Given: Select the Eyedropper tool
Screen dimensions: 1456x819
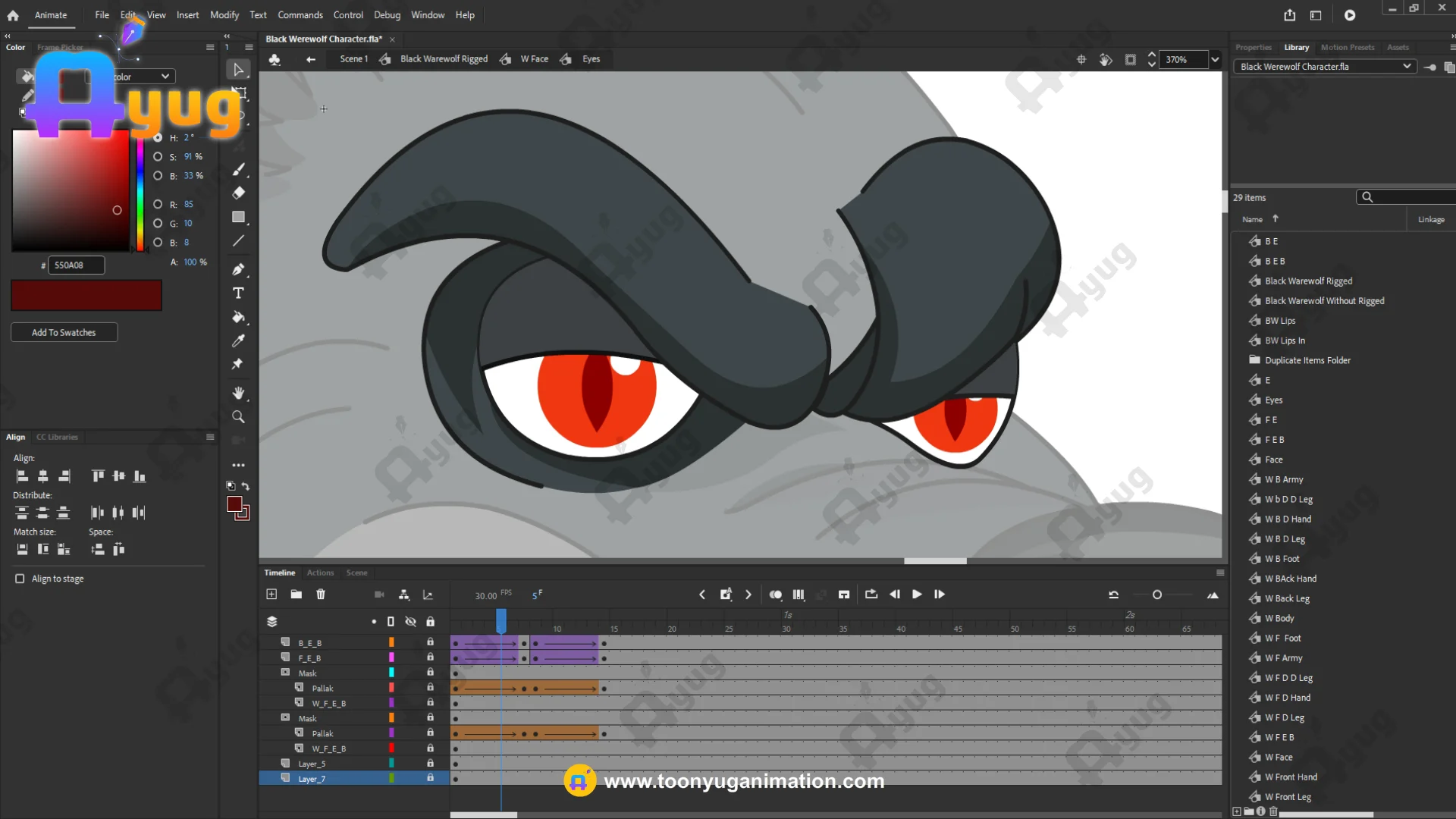Looking at the screenshot, I should coord(238,340).
